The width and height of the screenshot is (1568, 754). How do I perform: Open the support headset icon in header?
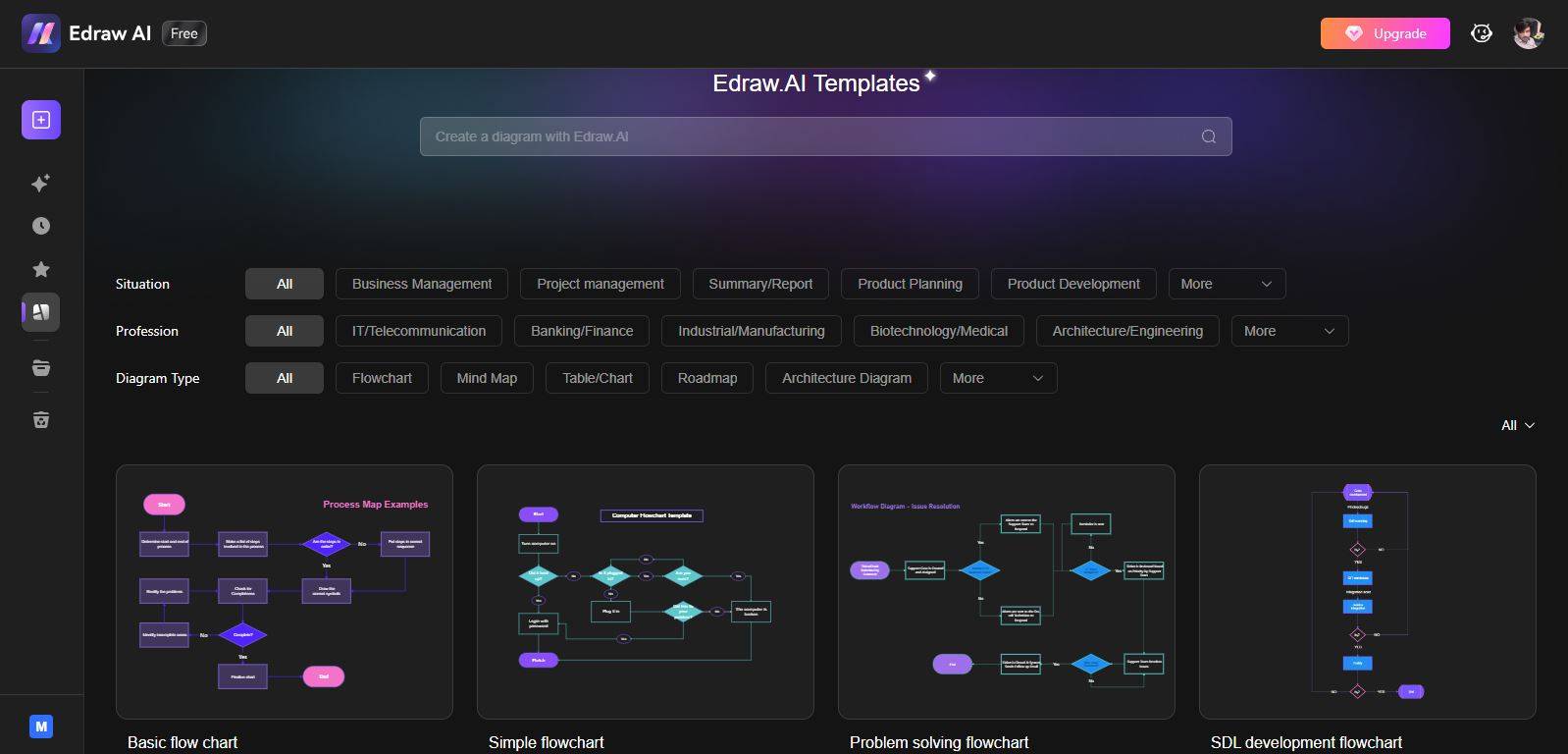click(x=1482, y=33)
